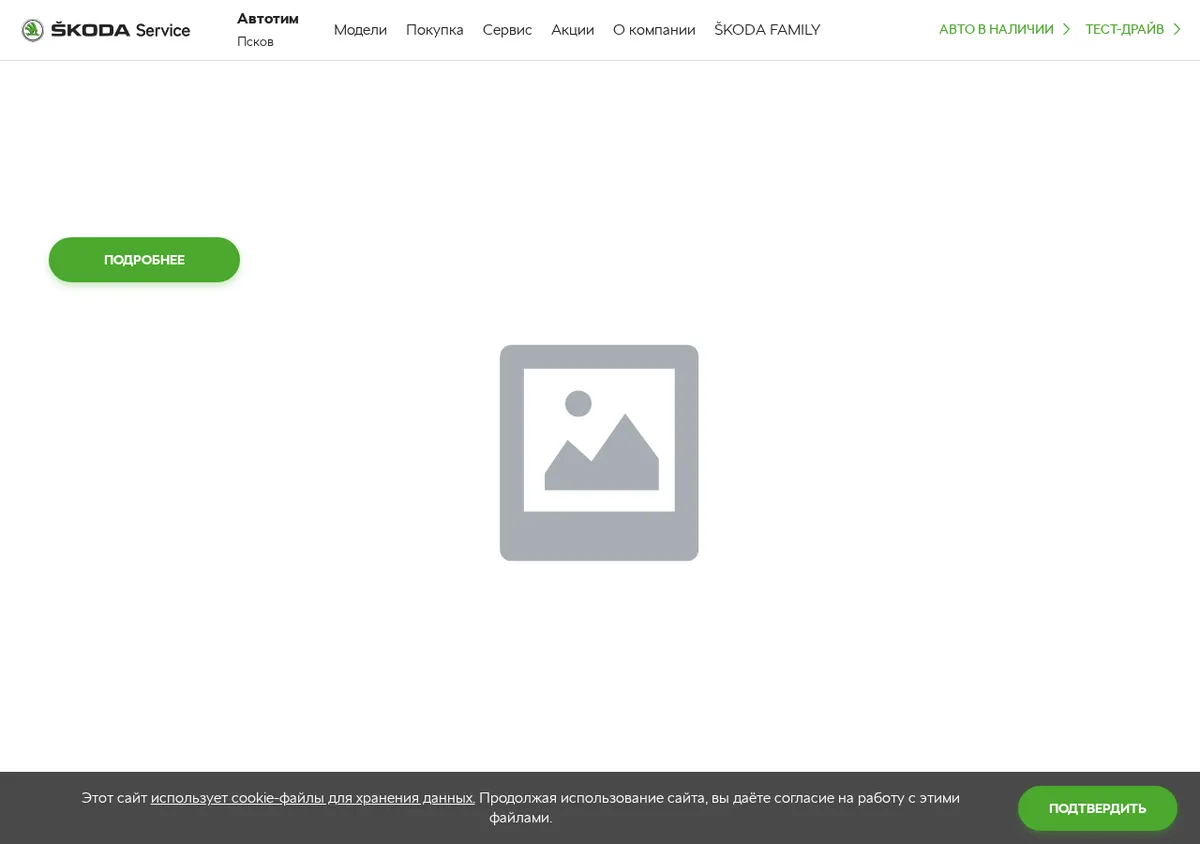Screen dimensions: 1200x844
Task: Open the cookie-файлы data storage policy link
Action: pyautogui.click(x=313, y=798)
